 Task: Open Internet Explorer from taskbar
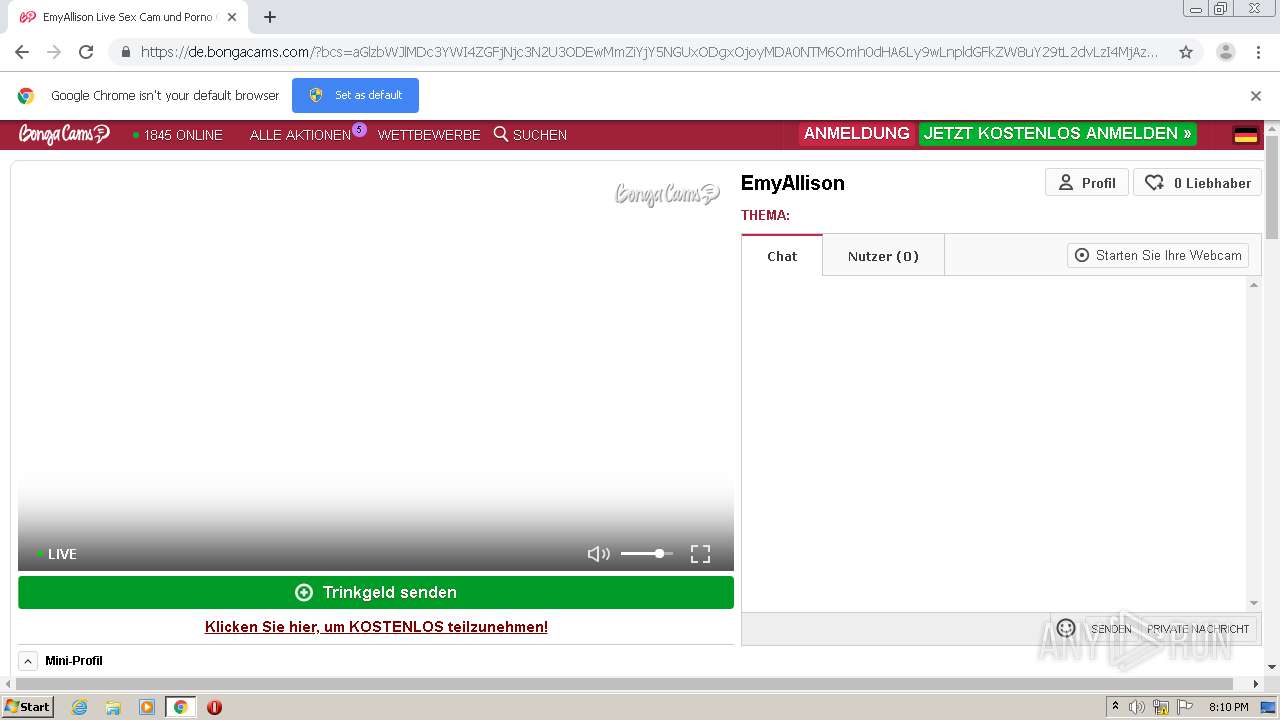(x=79, y=707)
